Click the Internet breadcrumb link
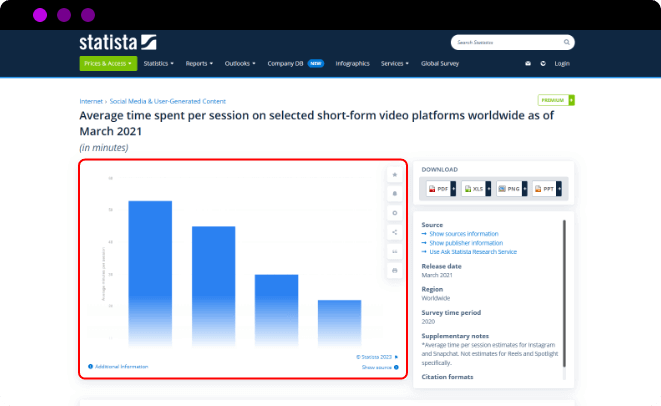The image size is (661, 406). (91, 101)
